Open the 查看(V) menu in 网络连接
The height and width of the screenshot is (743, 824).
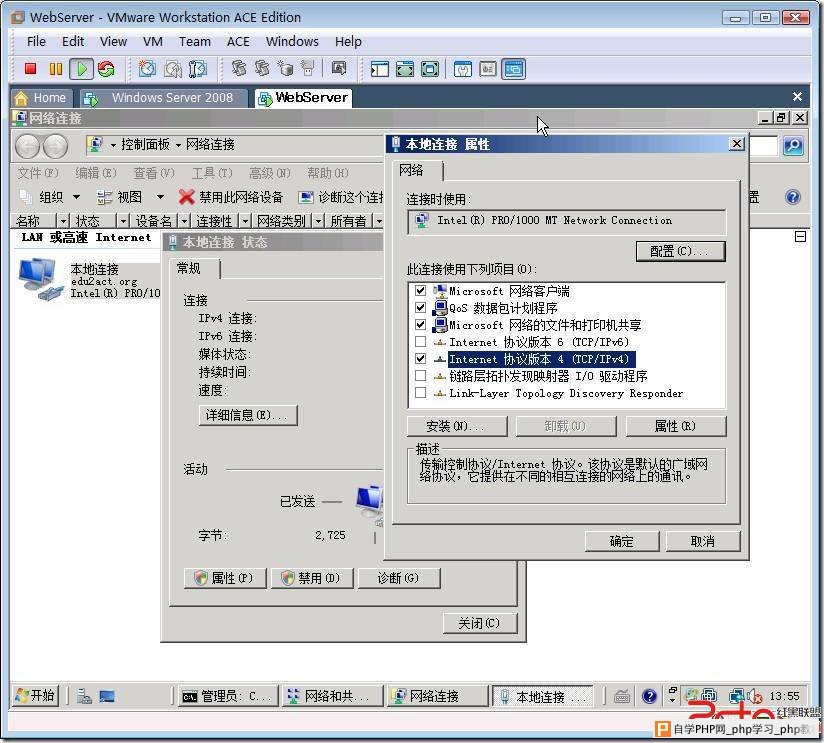(x=153, y=173)
